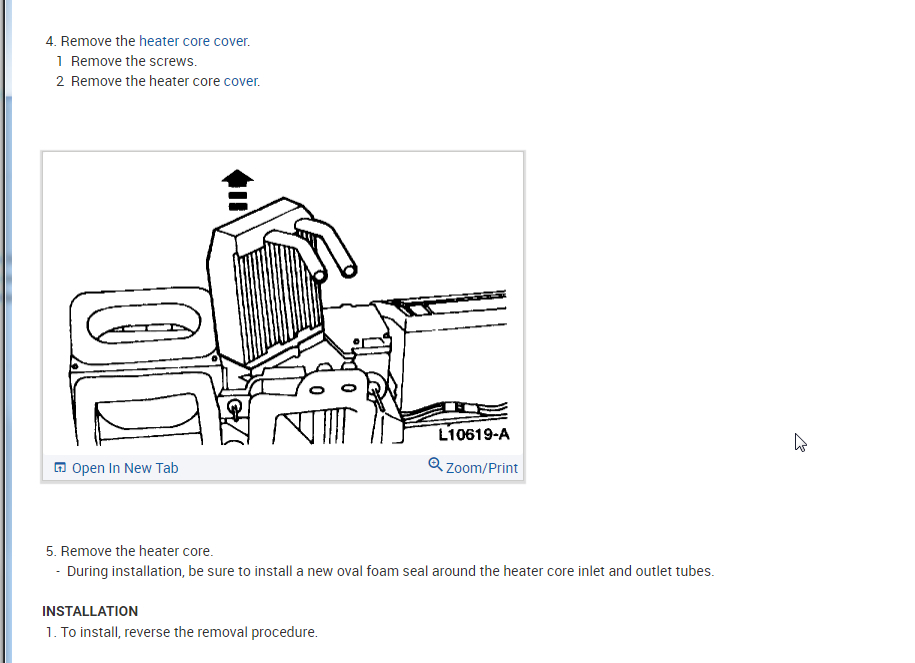Open the 'Zoom/Print' text link

pos(481,468)
